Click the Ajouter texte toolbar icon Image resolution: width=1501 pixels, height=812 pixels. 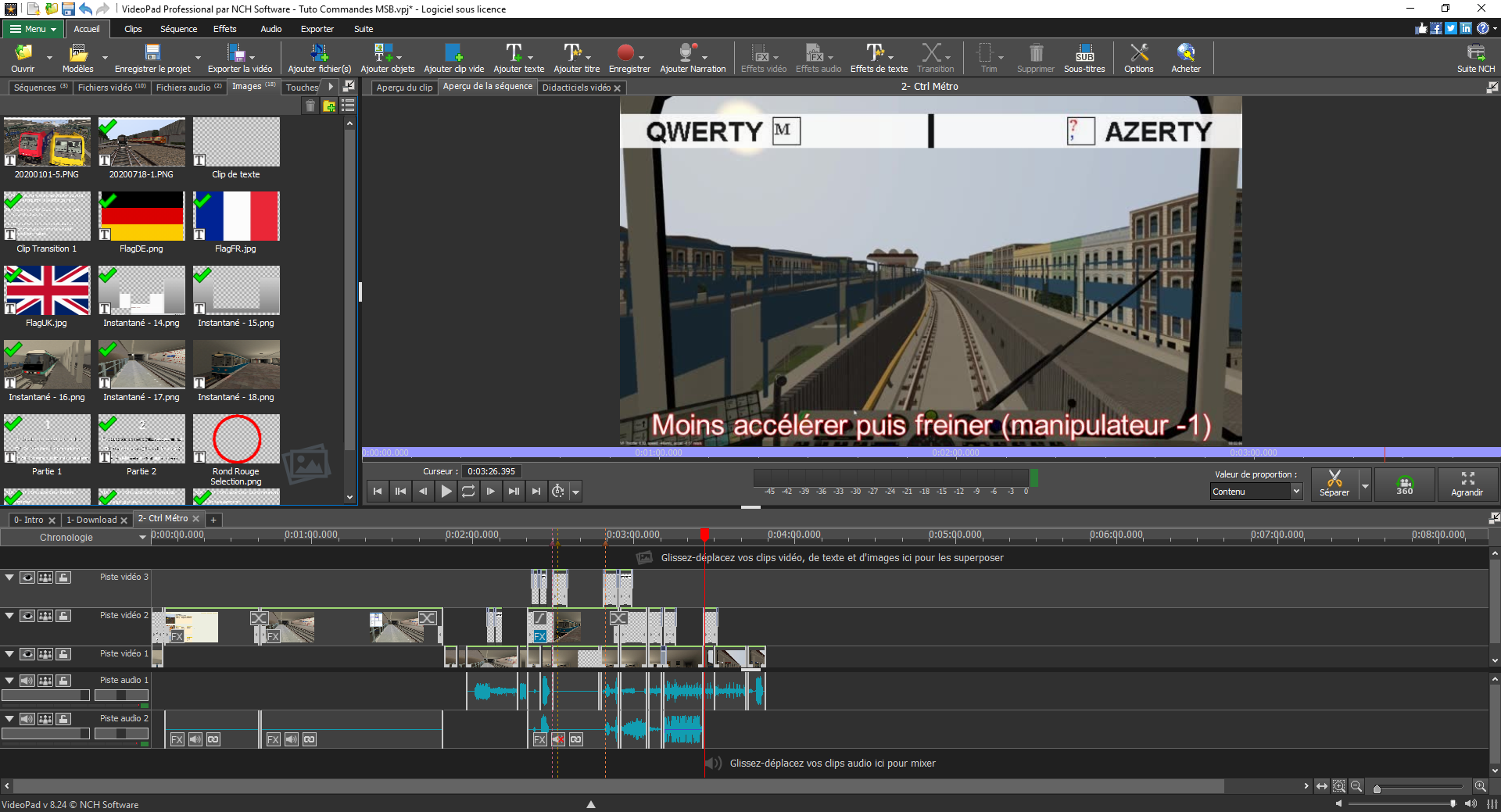514,53
